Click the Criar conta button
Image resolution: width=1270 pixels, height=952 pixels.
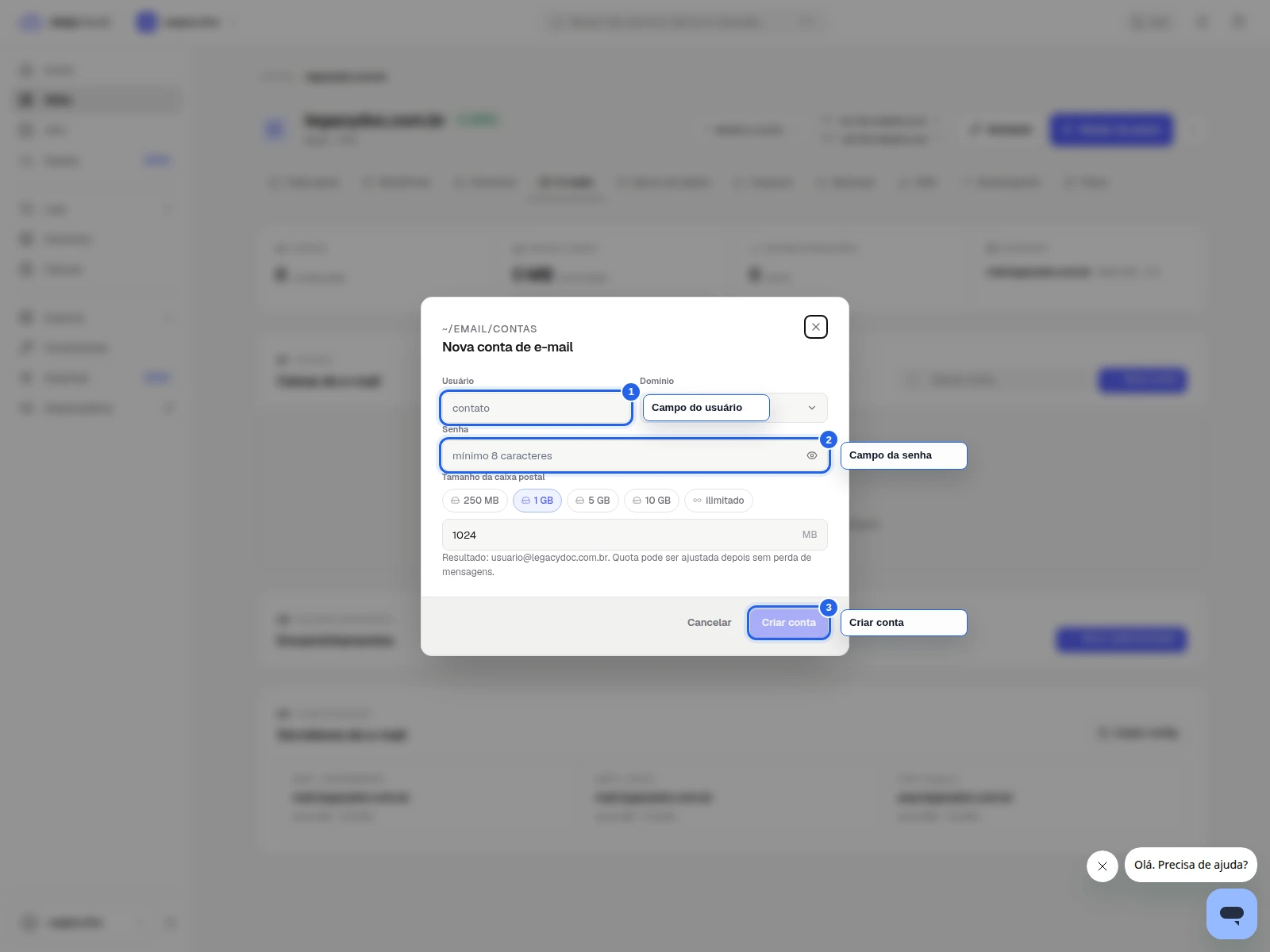click(x=789, y=623)
